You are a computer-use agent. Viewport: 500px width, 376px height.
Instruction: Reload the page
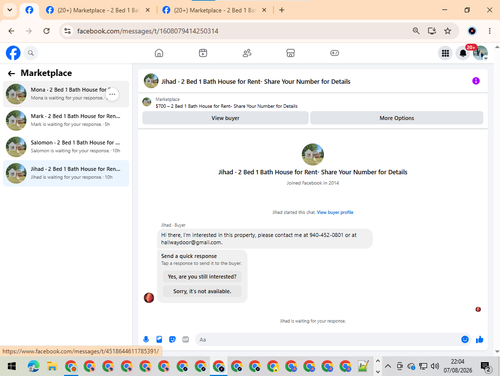(x=46, y=31)
